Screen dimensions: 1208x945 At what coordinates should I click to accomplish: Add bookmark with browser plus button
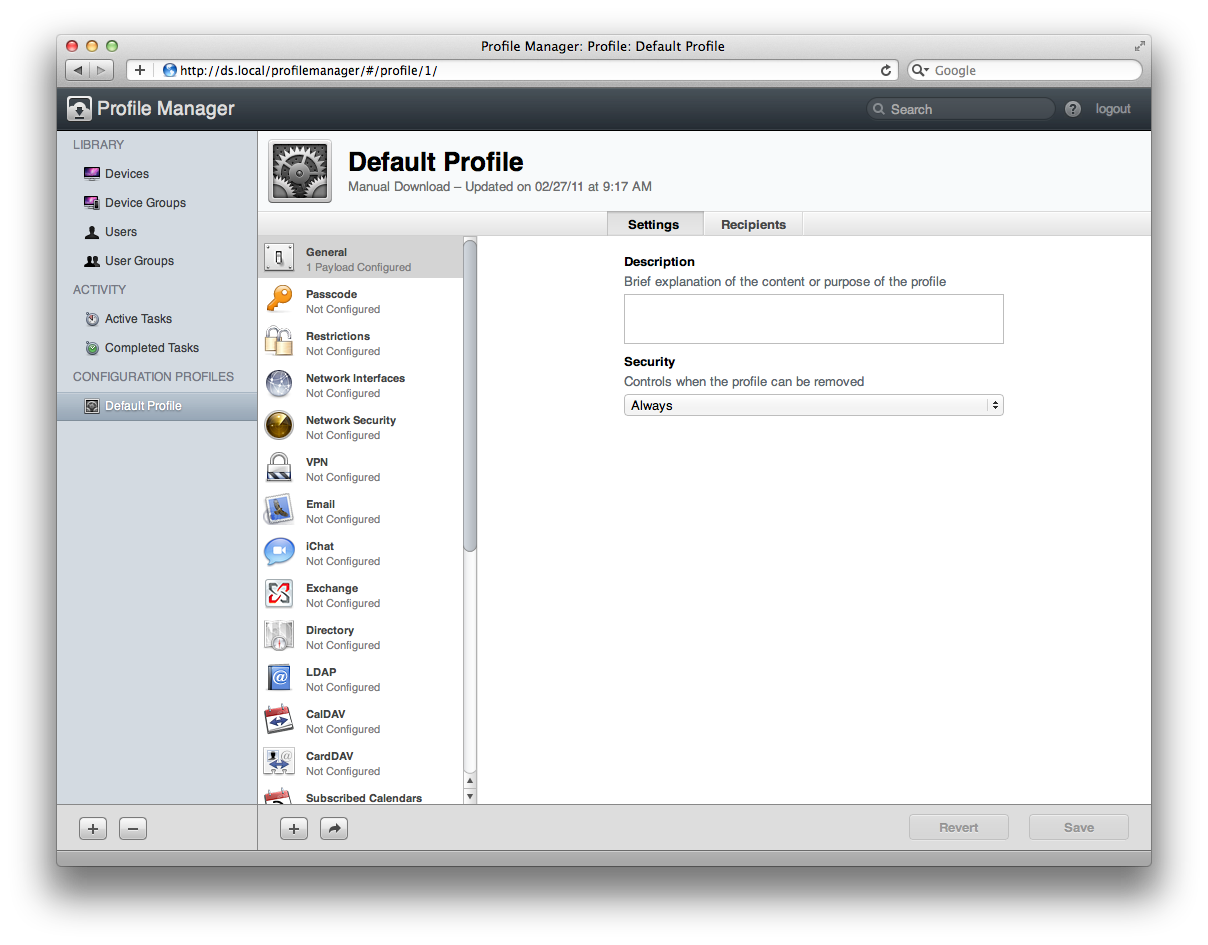click(x=140, y=70)
